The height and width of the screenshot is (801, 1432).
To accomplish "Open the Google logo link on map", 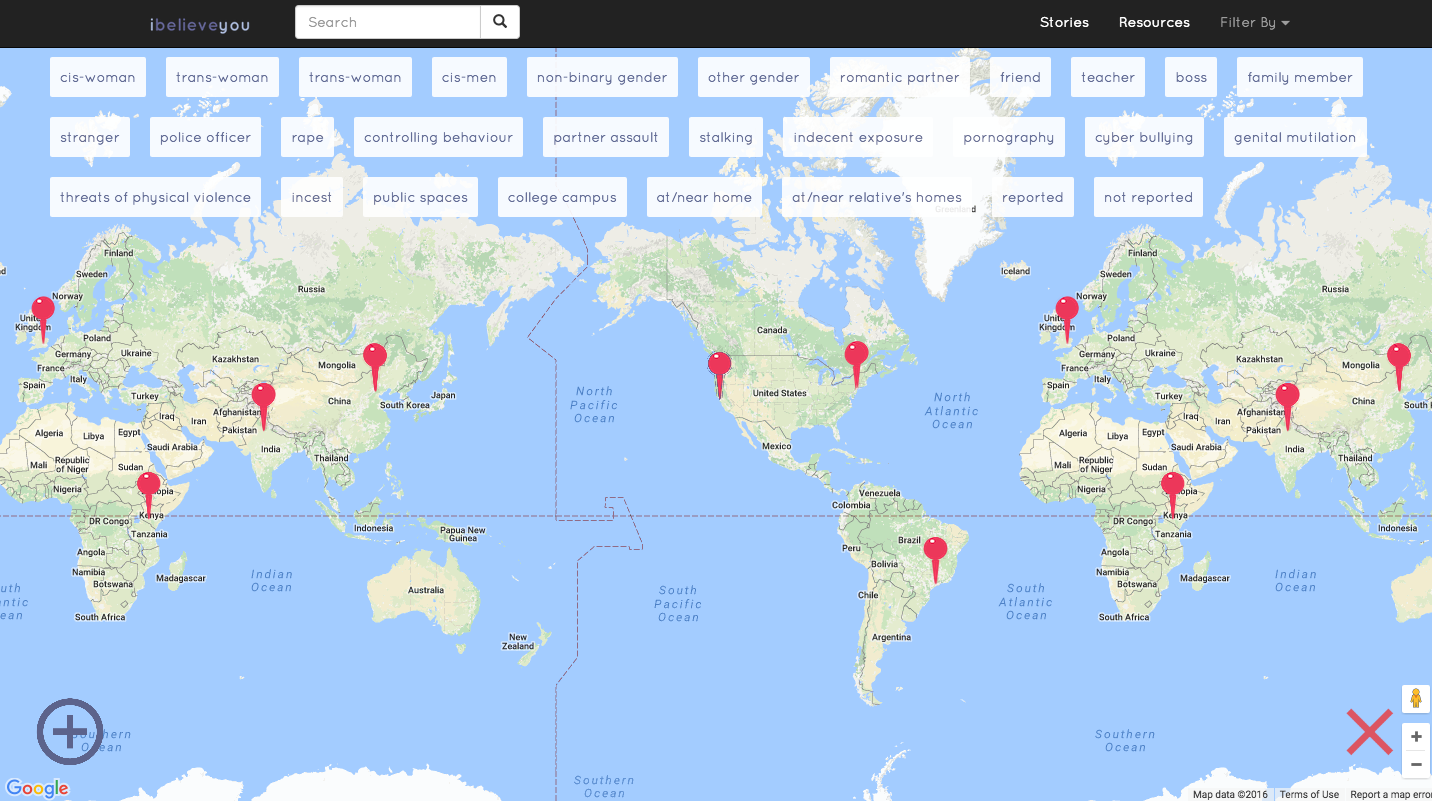I will click(37, 788).
